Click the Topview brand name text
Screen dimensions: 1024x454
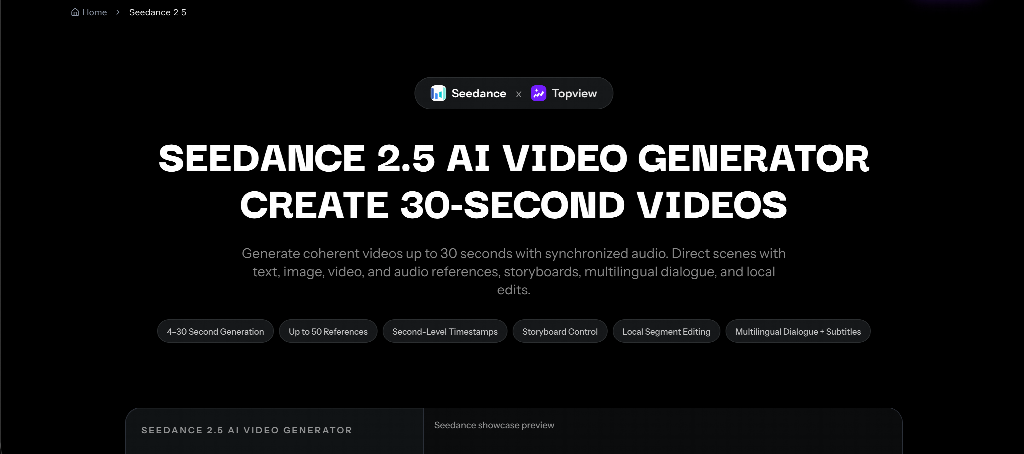point(574,93)
